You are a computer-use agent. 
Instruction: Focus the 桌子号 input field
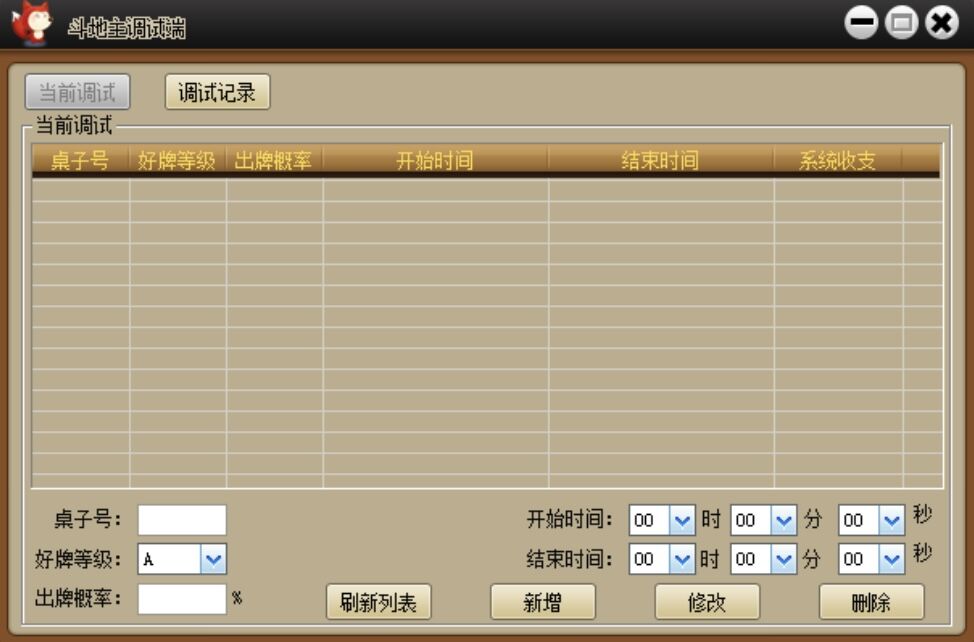point(182,520)
